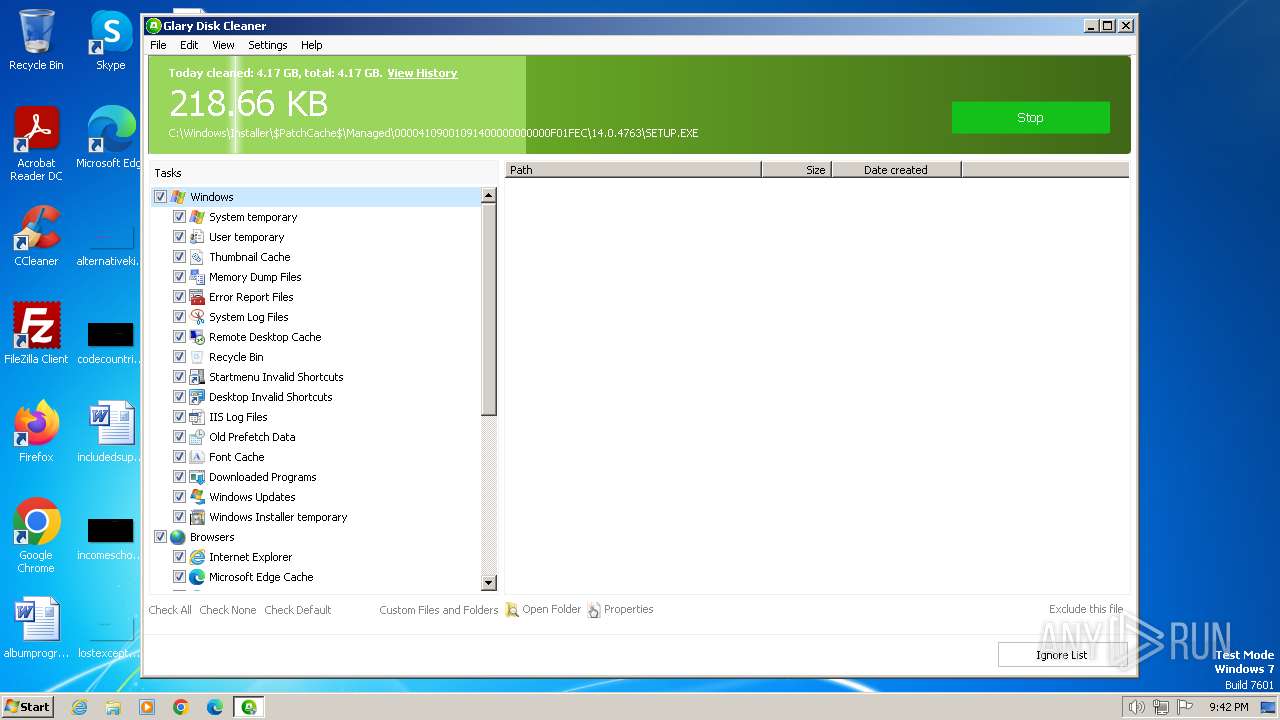1280x720 pixels.
Task: Click the Remote Desktop Cache icon
Action: point(197,337)
